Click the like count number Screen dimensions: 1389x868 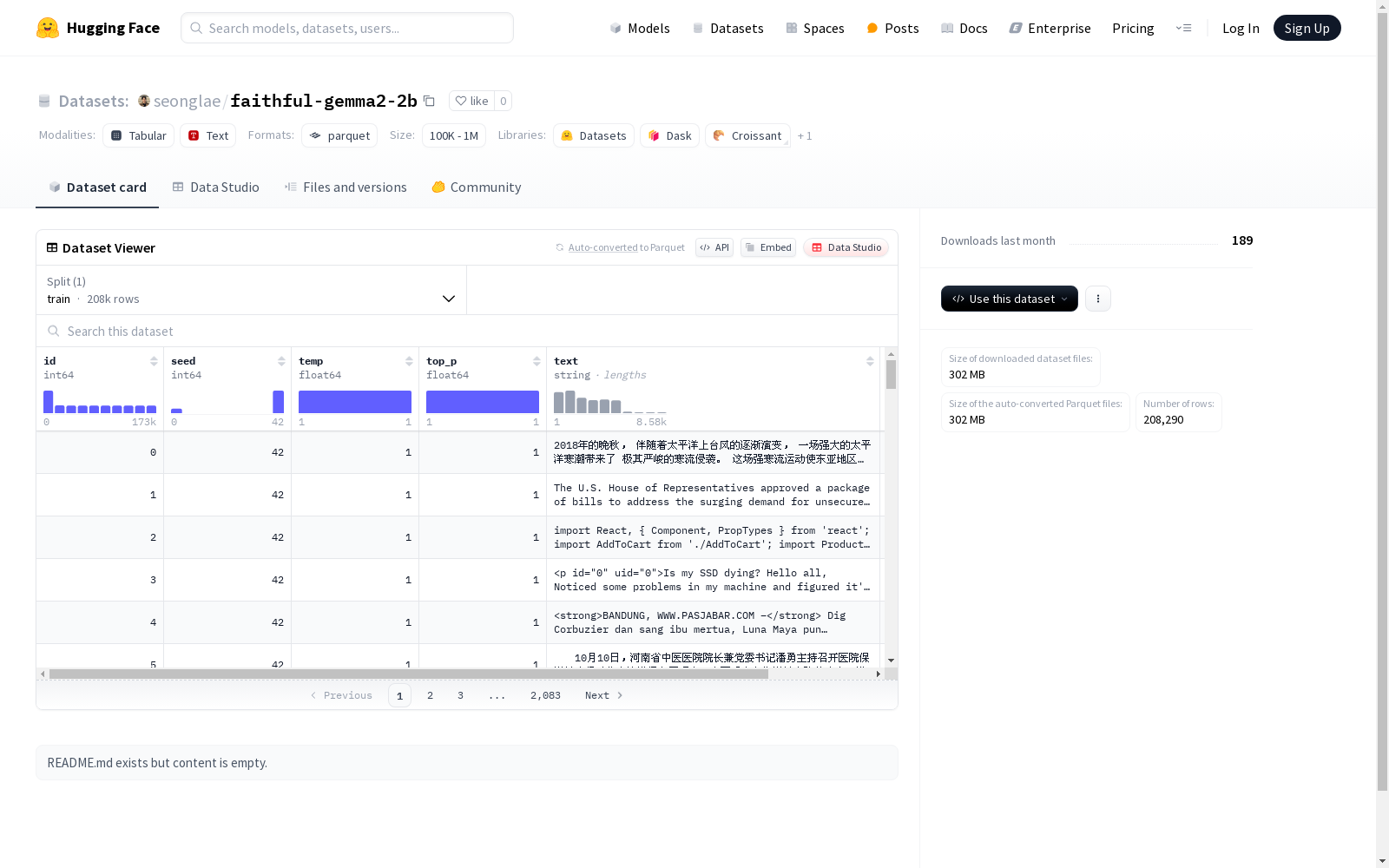pos(503,101)
